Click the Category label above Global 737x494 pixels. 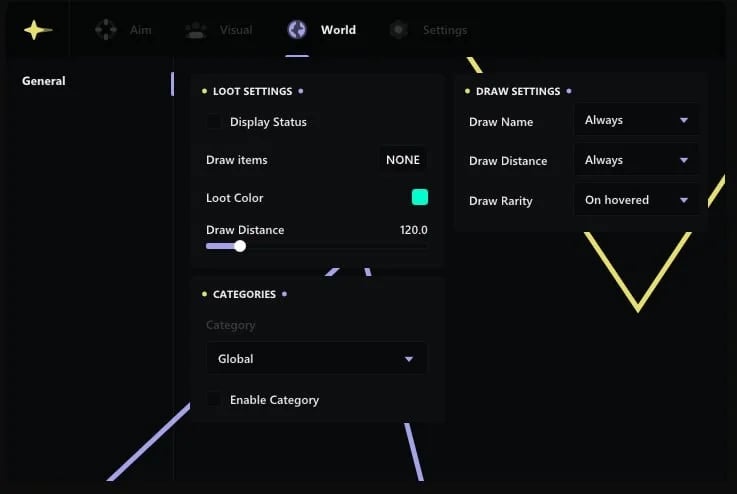(x=230, y=325)
